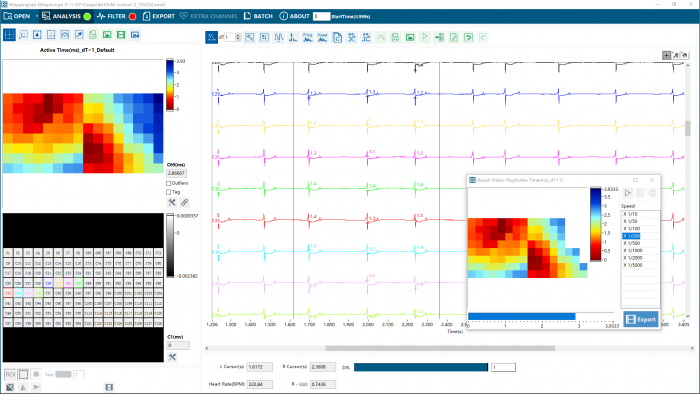Click the green play triangle toolbar icon

pos(425,37)
